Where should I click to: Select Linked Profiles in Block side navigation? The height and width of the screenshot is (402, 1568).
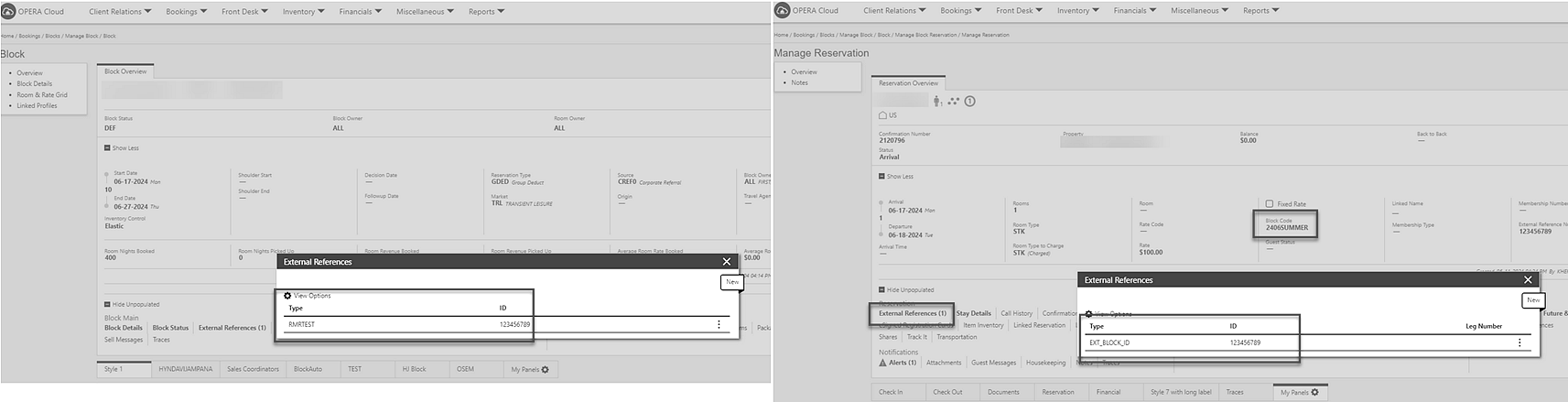[x=37, y=106]
